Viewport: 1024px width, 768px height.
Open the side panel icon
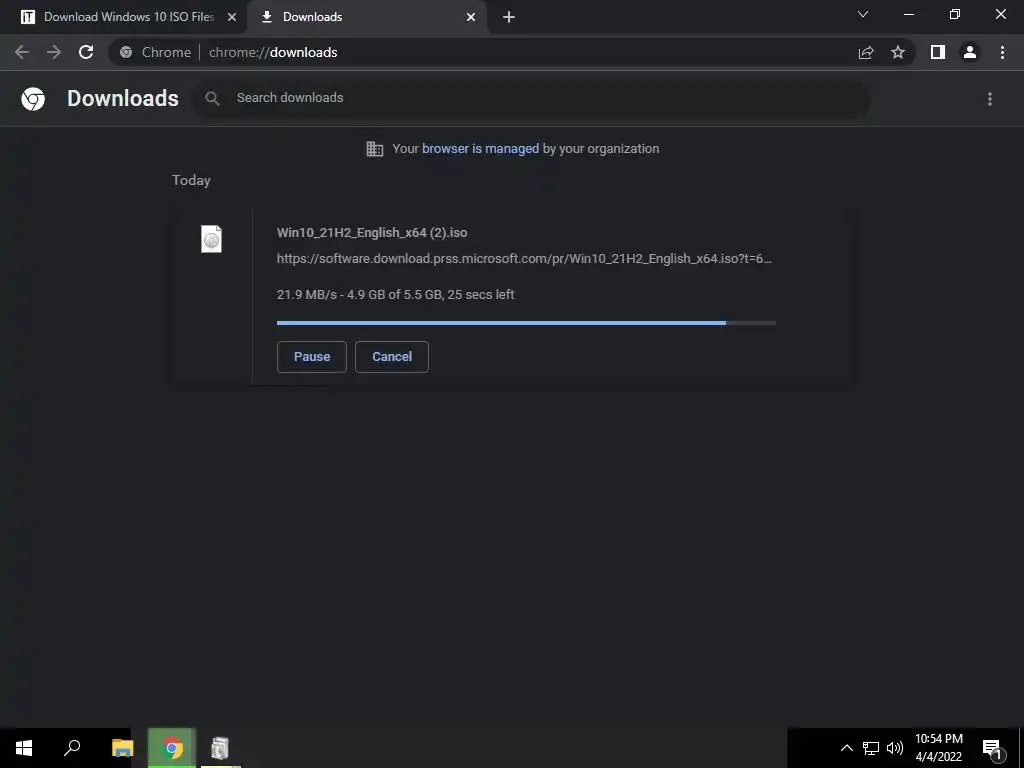pyautogui.click(x=938, y=52)
